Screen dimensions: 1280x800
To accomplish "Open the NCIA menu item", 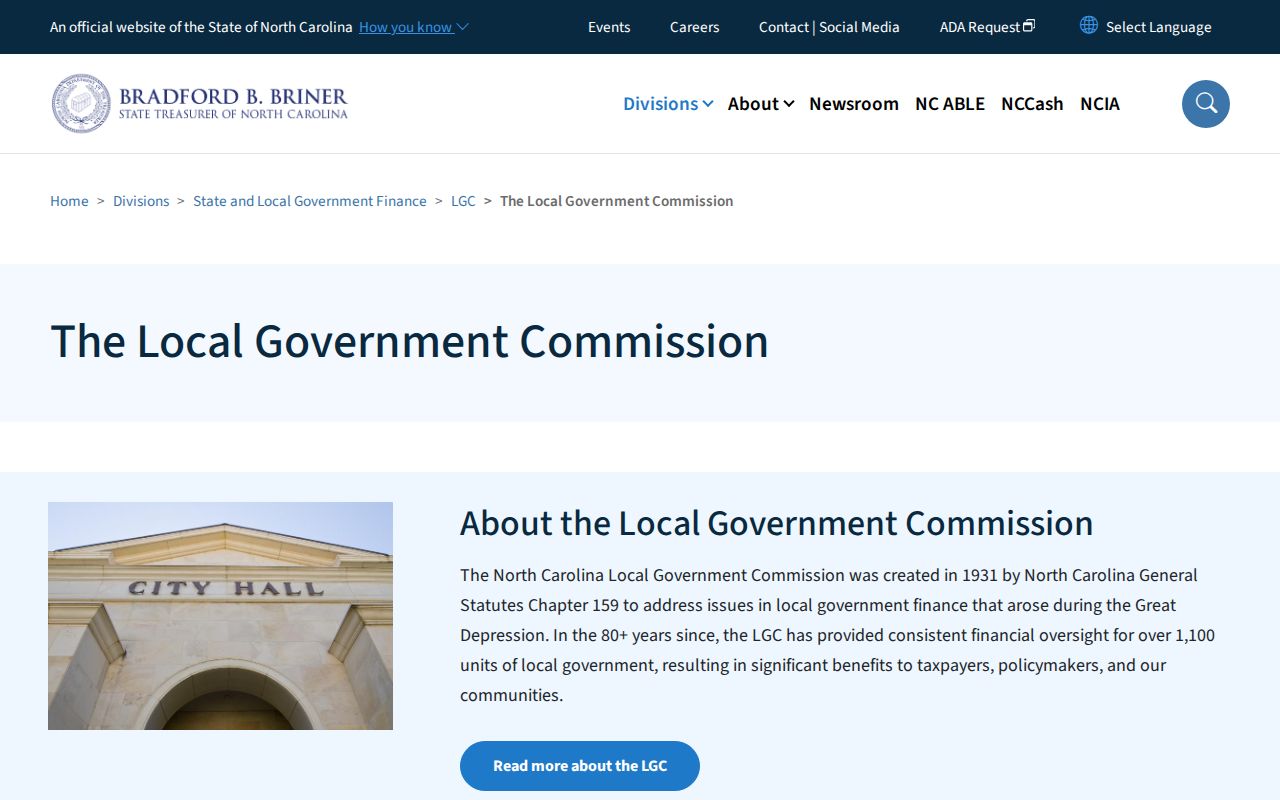I will (x=1100, y=104).
